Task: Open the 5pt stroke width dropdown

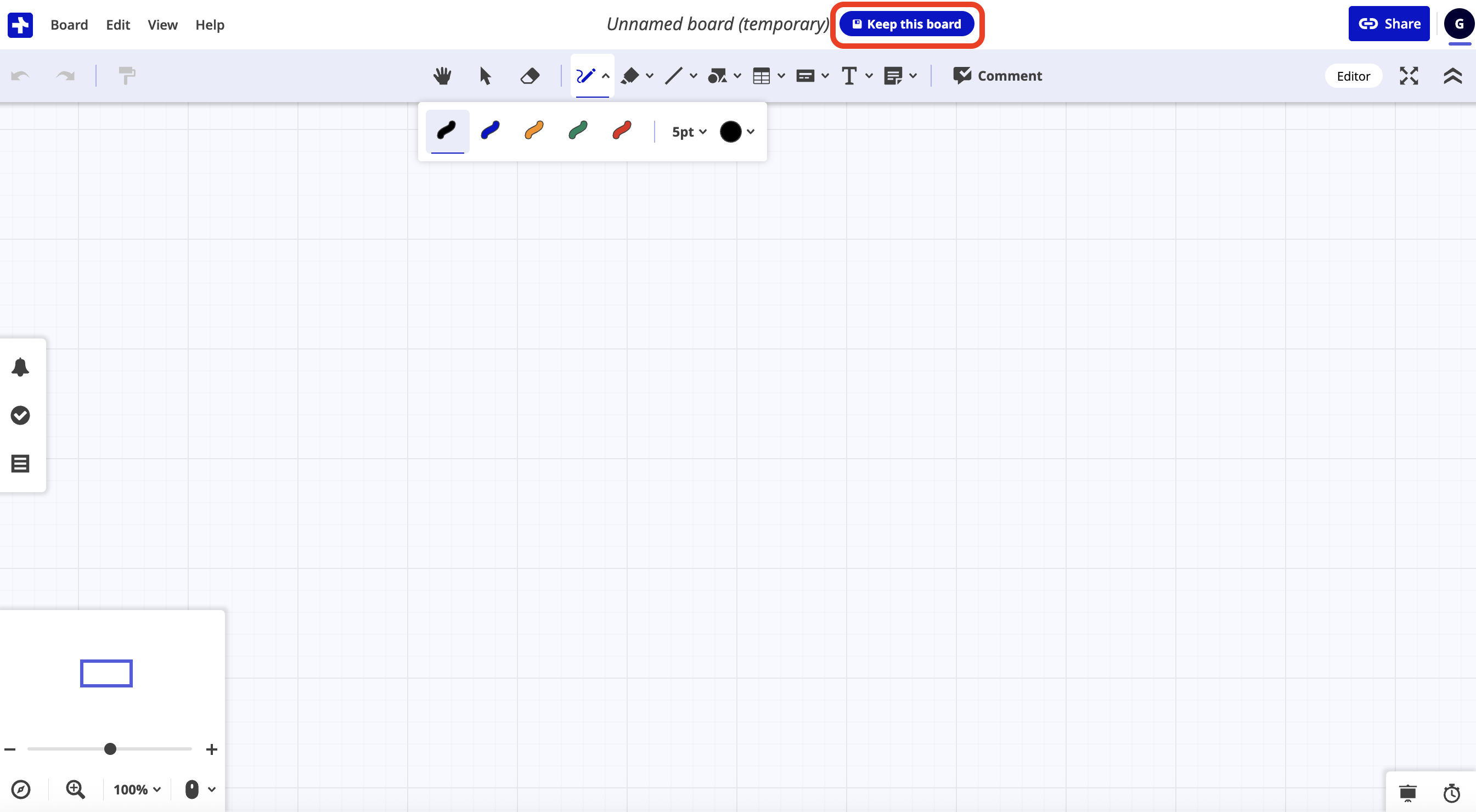Action: click(688, 131)
